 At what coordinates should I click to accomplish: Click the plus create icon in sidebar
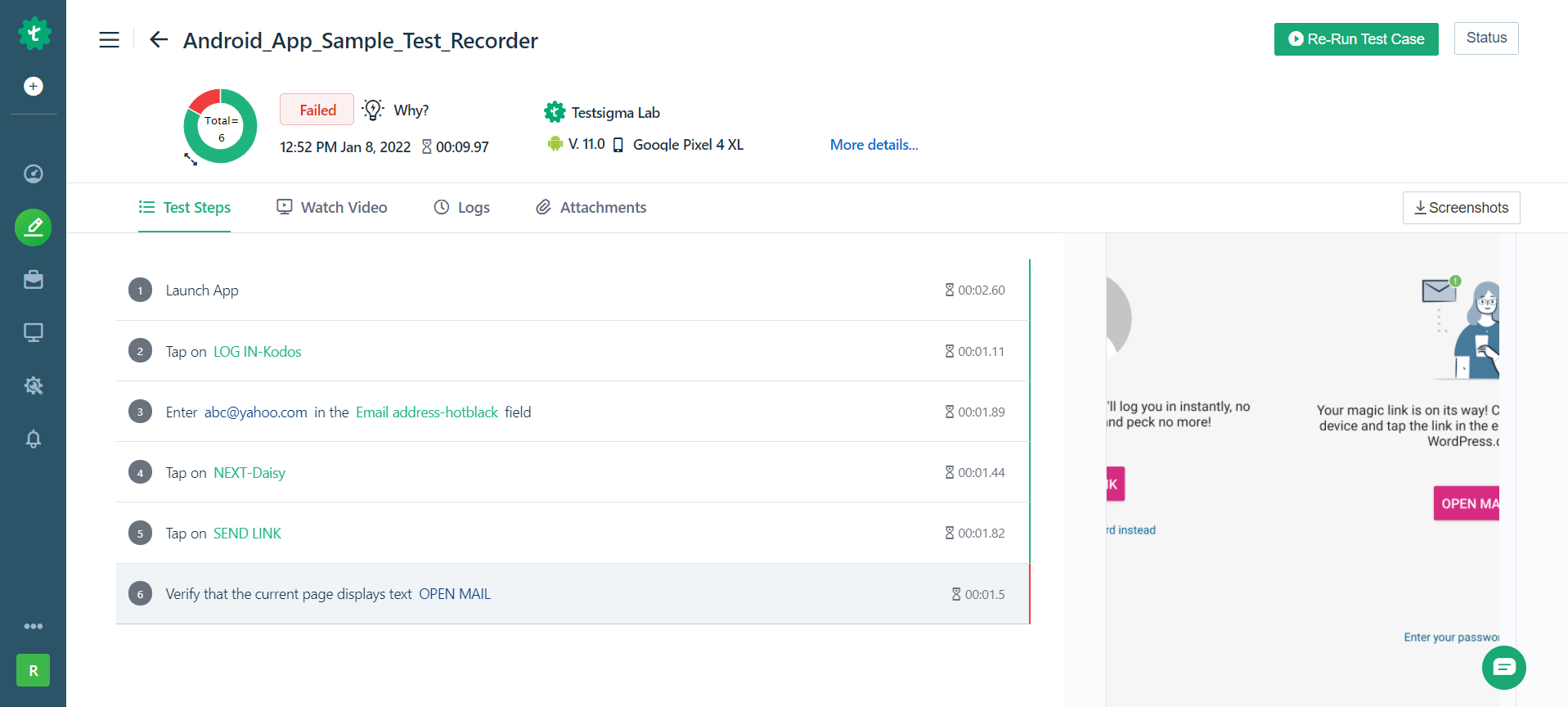[34, 87]
